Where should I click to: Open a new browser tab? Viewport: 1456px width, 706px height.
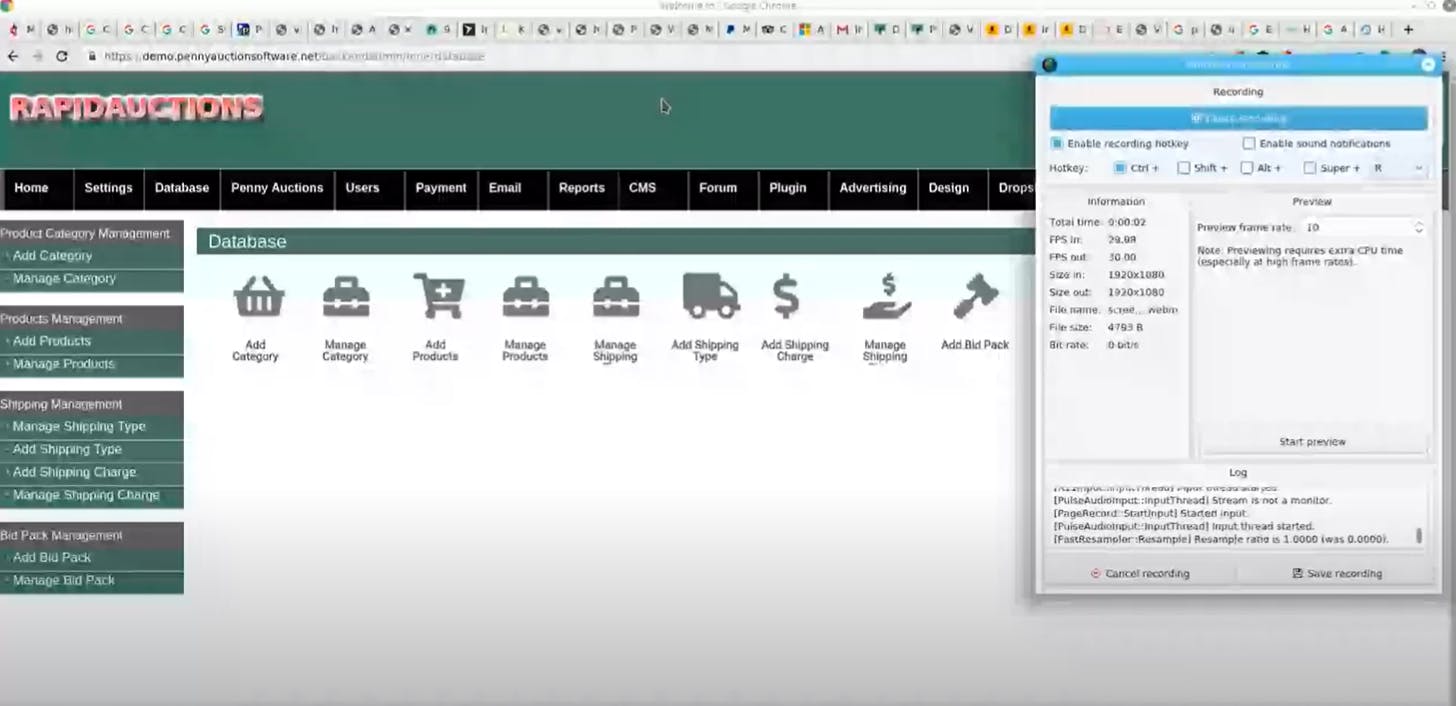coord(1409,30)
